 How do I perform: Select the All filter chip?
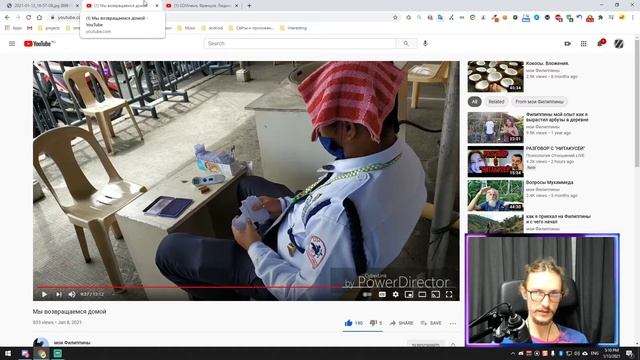pos(474,102)
